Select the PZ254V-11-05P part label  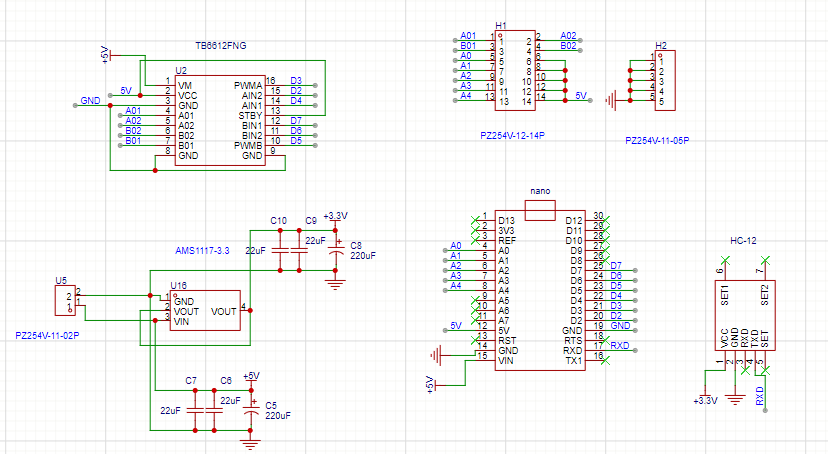point(657,141)
